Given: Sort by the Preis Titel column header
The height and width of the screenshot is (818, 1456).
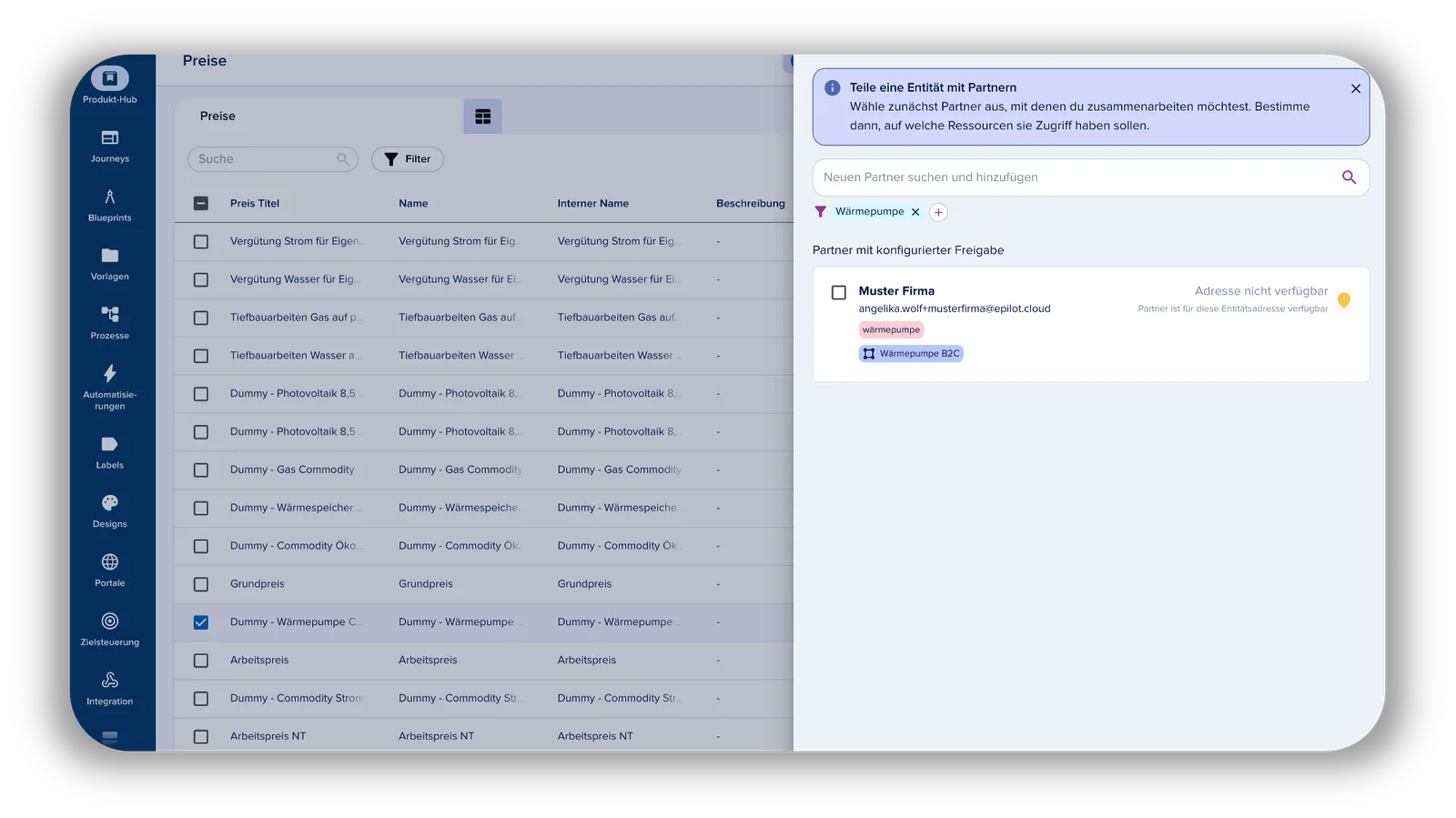Looking at the screenshot, I should pos(255,204).
